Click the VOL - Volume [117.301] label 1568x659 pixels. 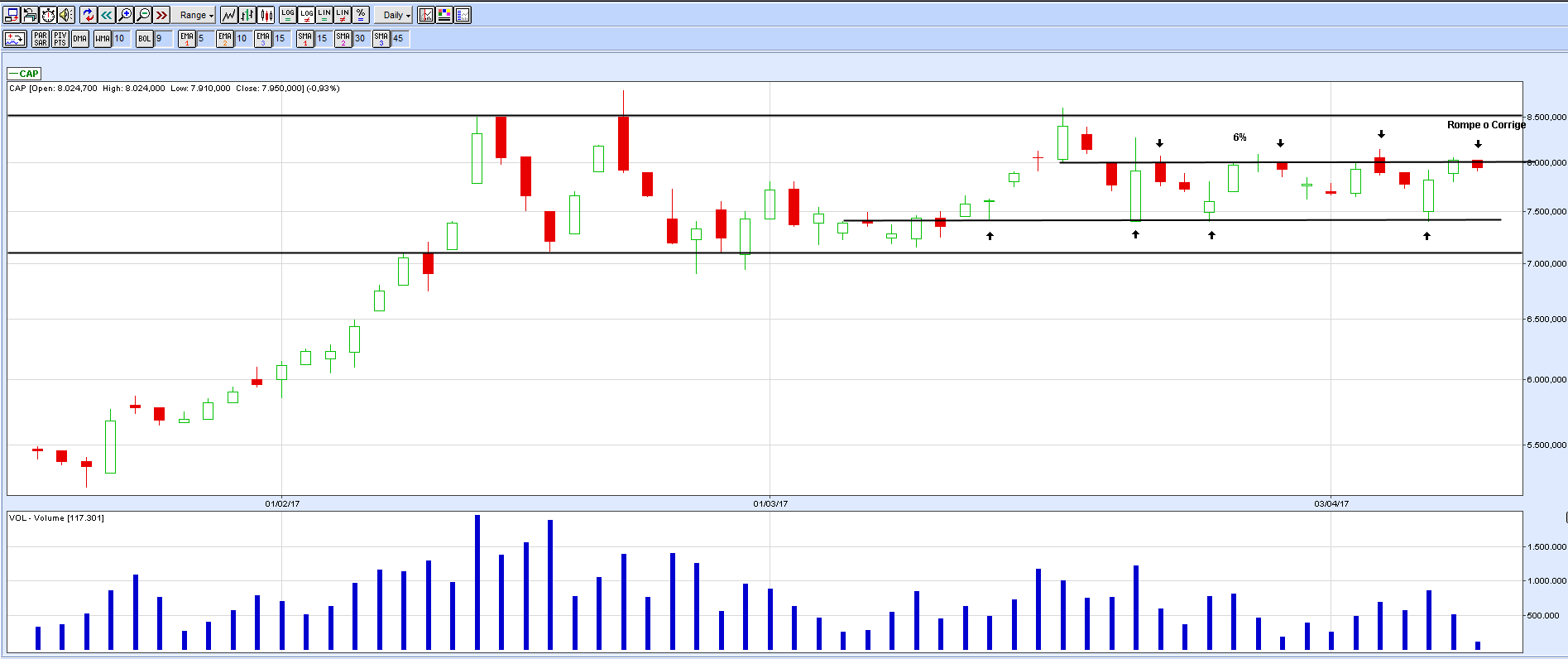point(56,518)
